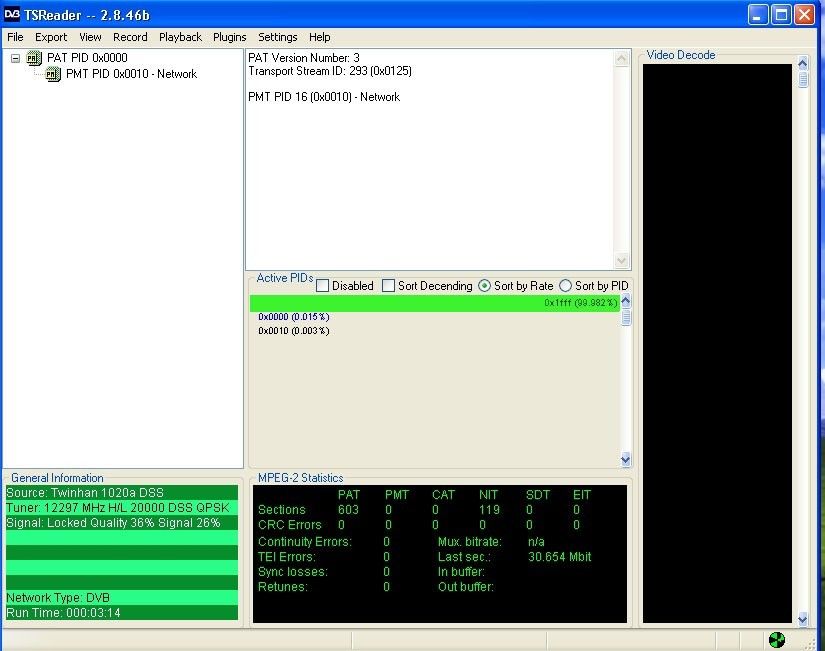Viewport: 825px width, 651px height.
Task: Select the Sort by Rate radio button
Action: coord(484,286)
